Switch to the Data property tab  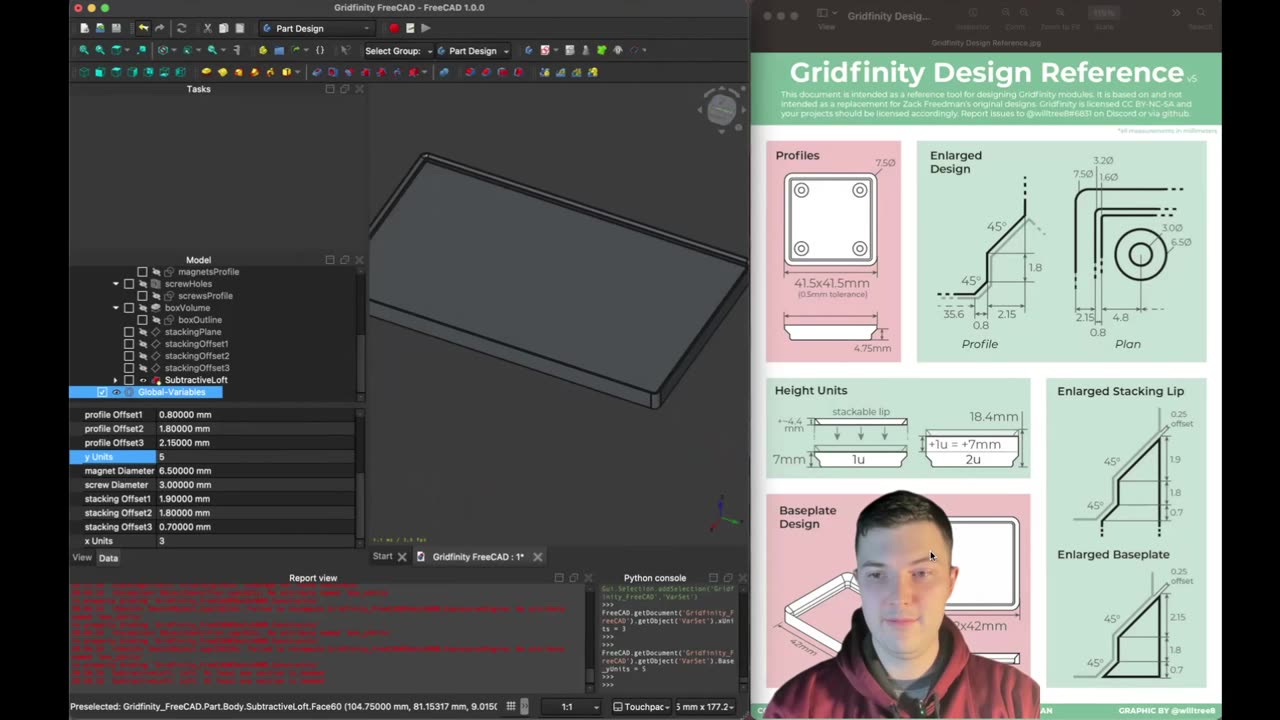(108, 558)
